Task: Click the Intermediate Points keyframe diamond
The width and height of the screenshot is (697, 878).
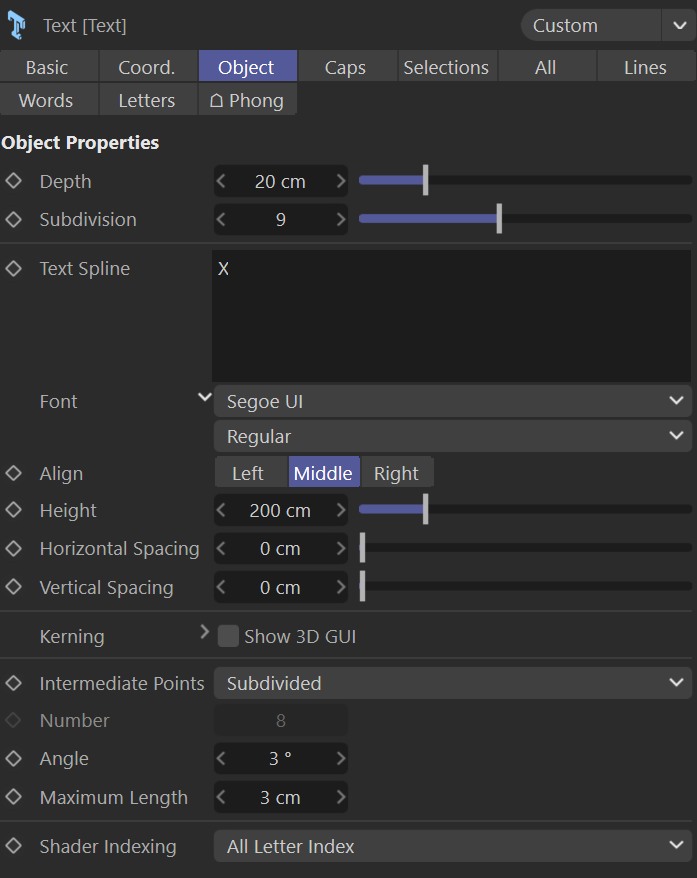Action: tap(14, 683)
